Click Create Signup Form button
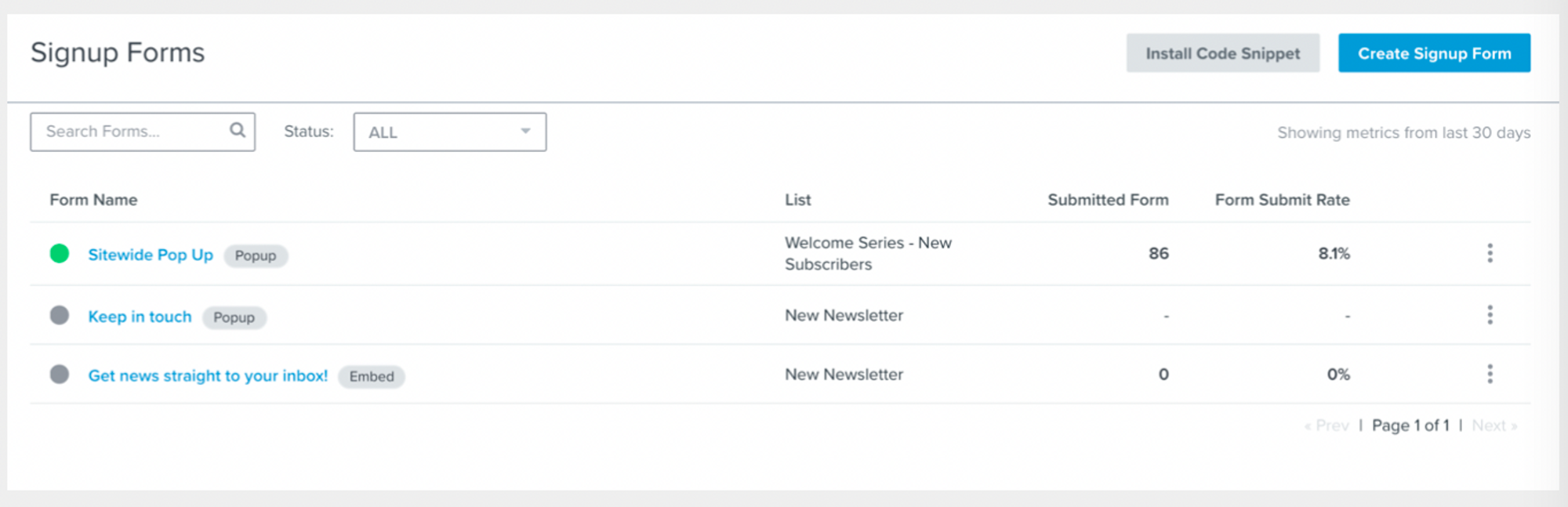 (1434, 53)
